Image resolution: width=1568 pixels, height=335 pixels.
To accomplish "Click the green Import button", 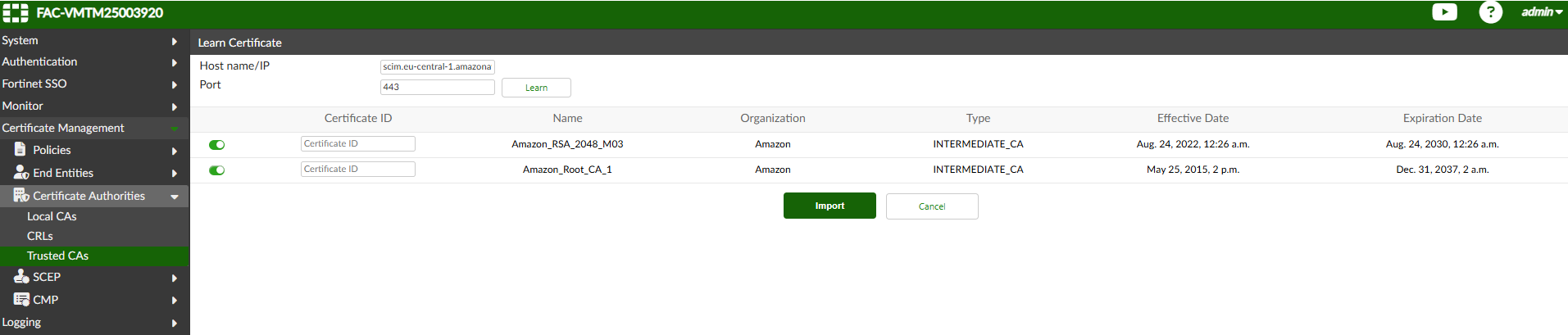I will [x=829, y=206].
